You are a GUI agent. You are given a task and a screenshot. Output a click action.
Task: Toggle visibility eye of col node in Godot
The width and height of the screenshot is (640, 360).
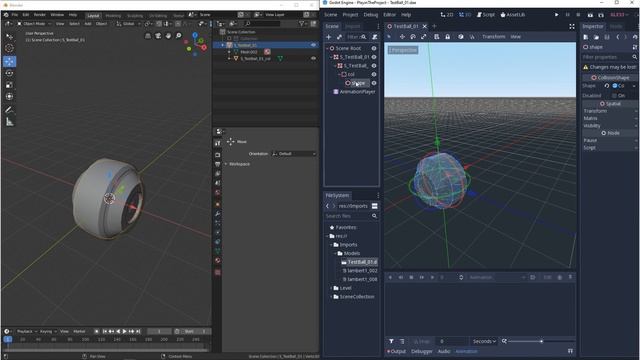[x=373, y=74]
